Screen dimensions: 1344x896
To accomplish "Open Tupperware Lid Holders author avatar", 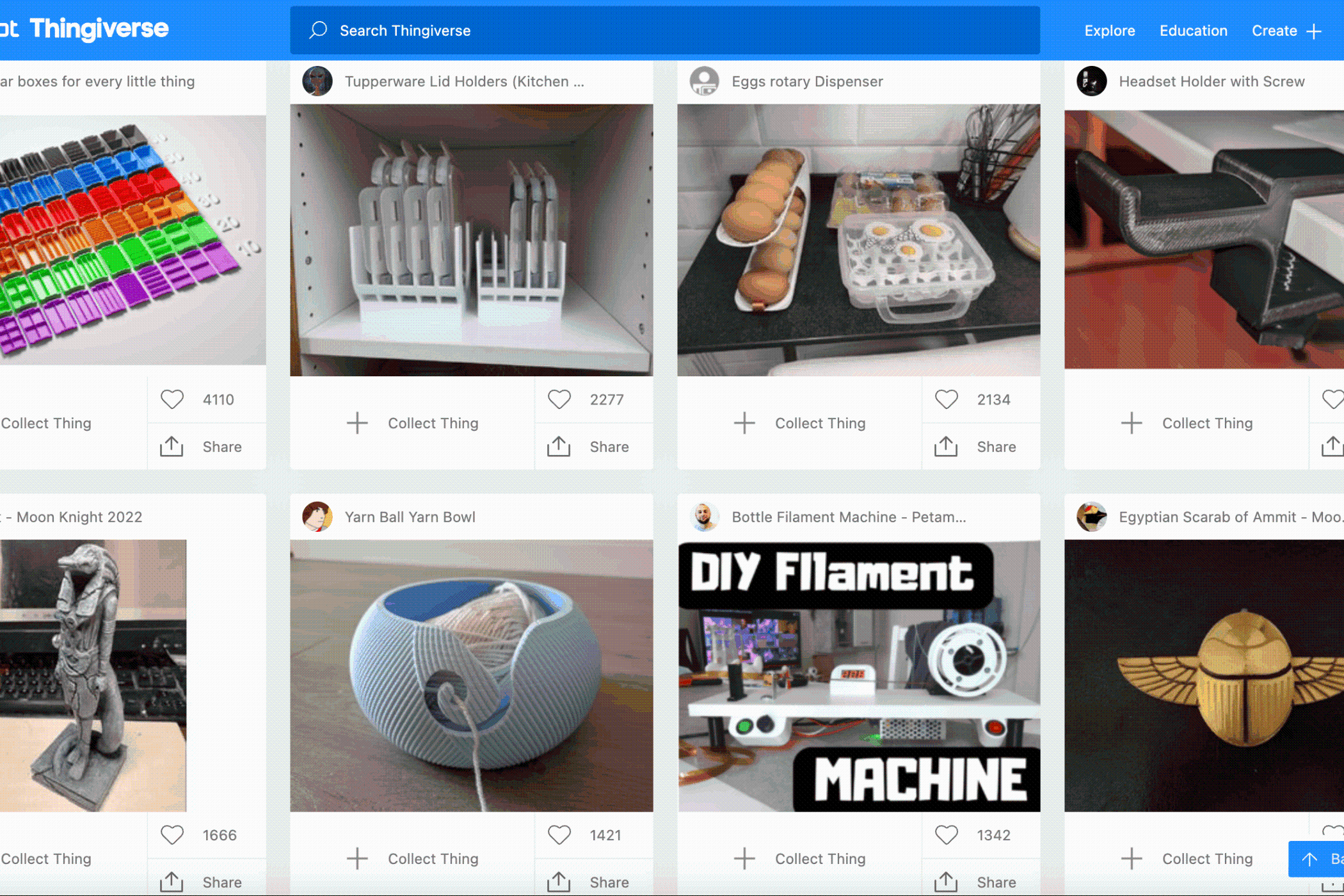I will coord(317,81).
